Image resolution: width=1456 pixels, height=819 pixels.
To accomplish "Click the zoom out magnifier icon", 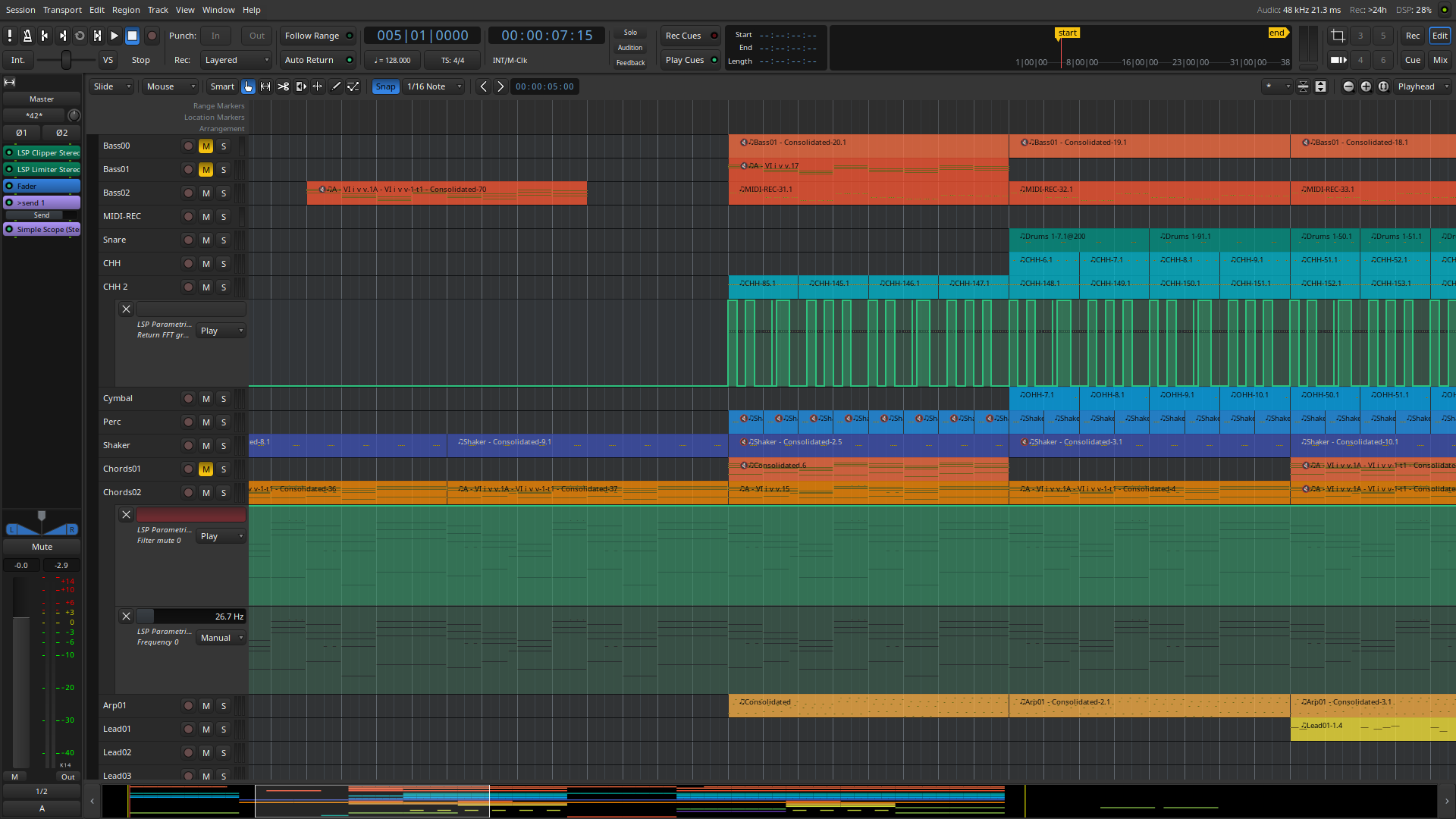I will (1348, 86).
